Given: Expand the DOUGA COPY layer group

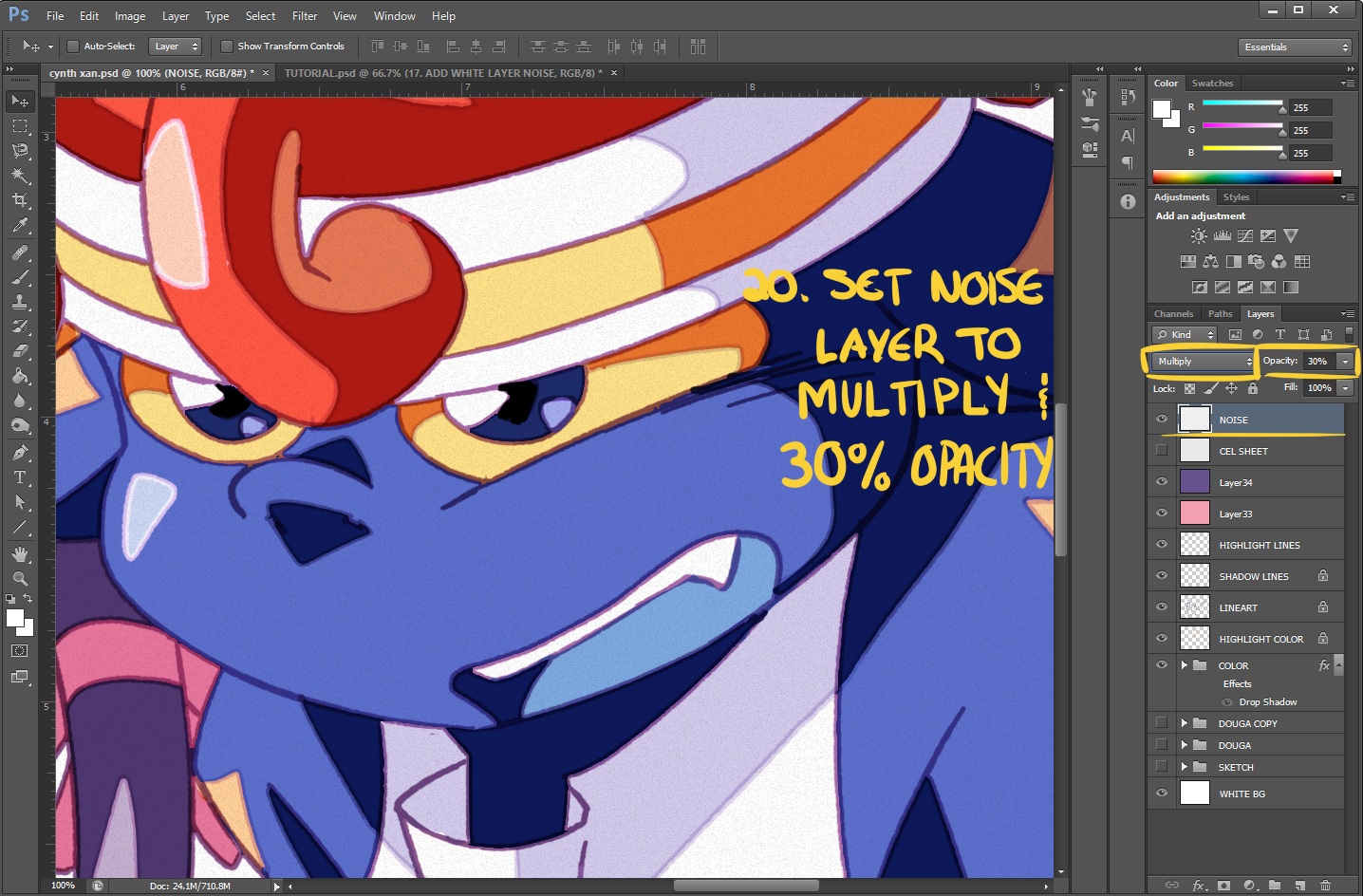Looking at the screenshot, I should (1185, 723).
